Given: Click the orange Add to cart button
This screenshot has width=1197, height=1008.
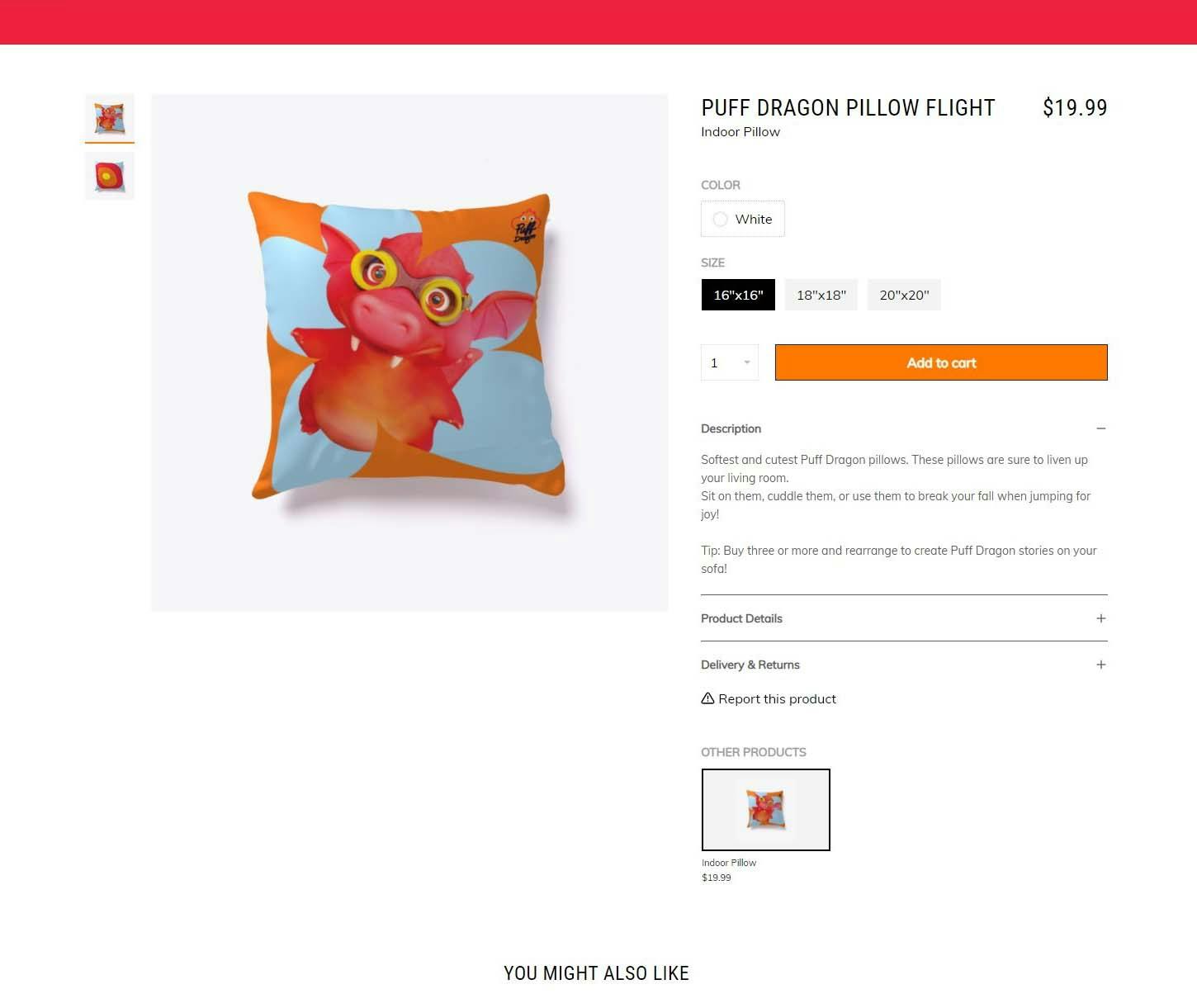Looking at the screenshot, I should tap(941, 362).
